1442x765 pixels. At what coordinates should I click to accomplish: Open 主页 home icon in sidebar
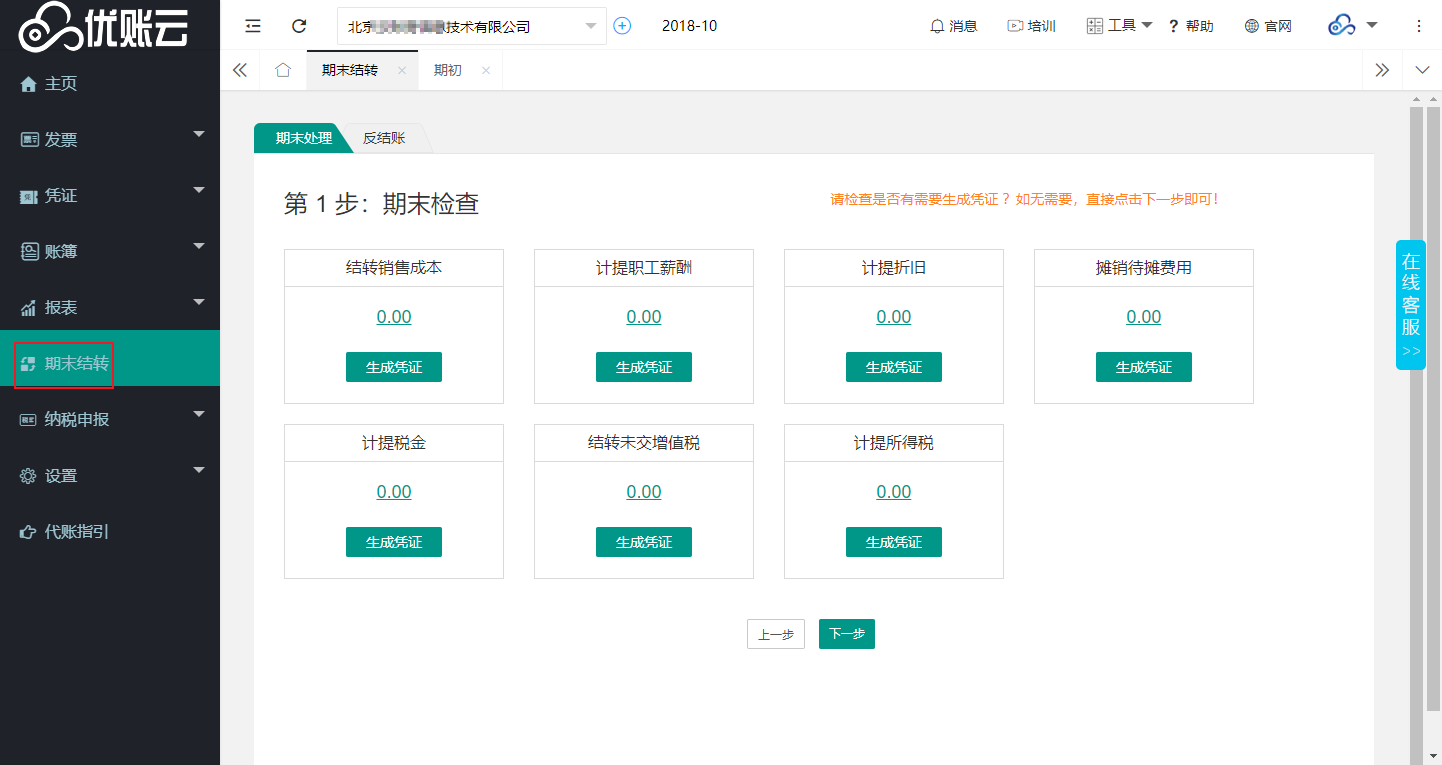(x=29, y=84)
